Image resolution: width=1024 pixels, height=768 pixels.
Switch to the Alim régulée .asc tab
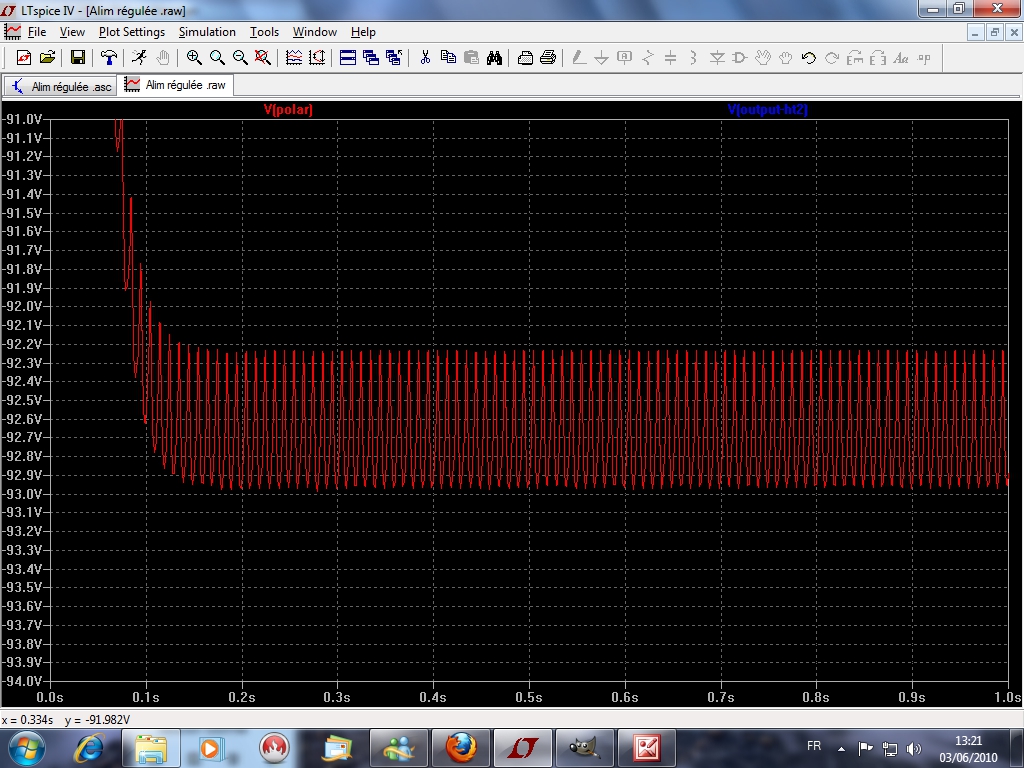tap(60, 86)
